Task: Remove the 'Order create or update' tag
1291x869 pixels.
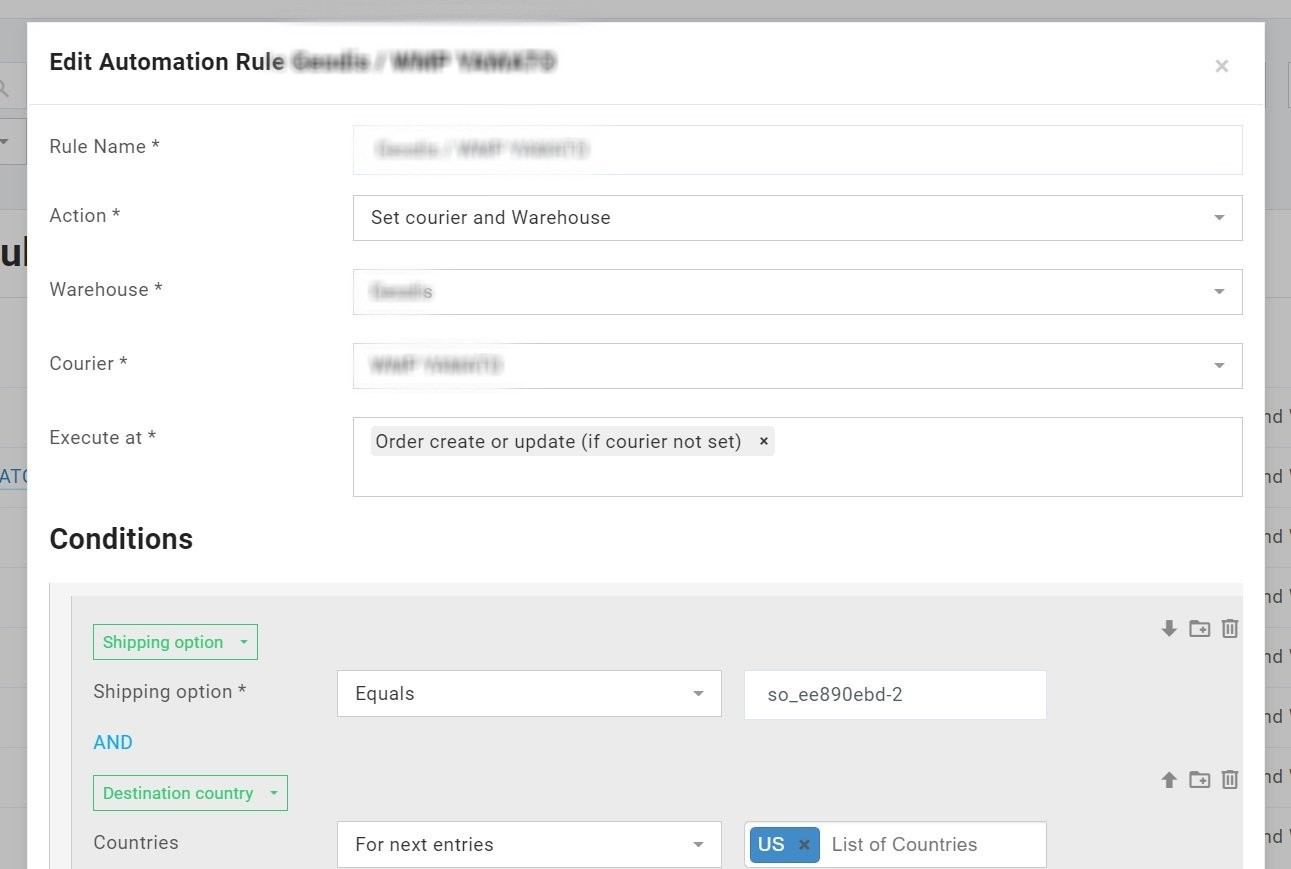Action: [x=764, y=442]
